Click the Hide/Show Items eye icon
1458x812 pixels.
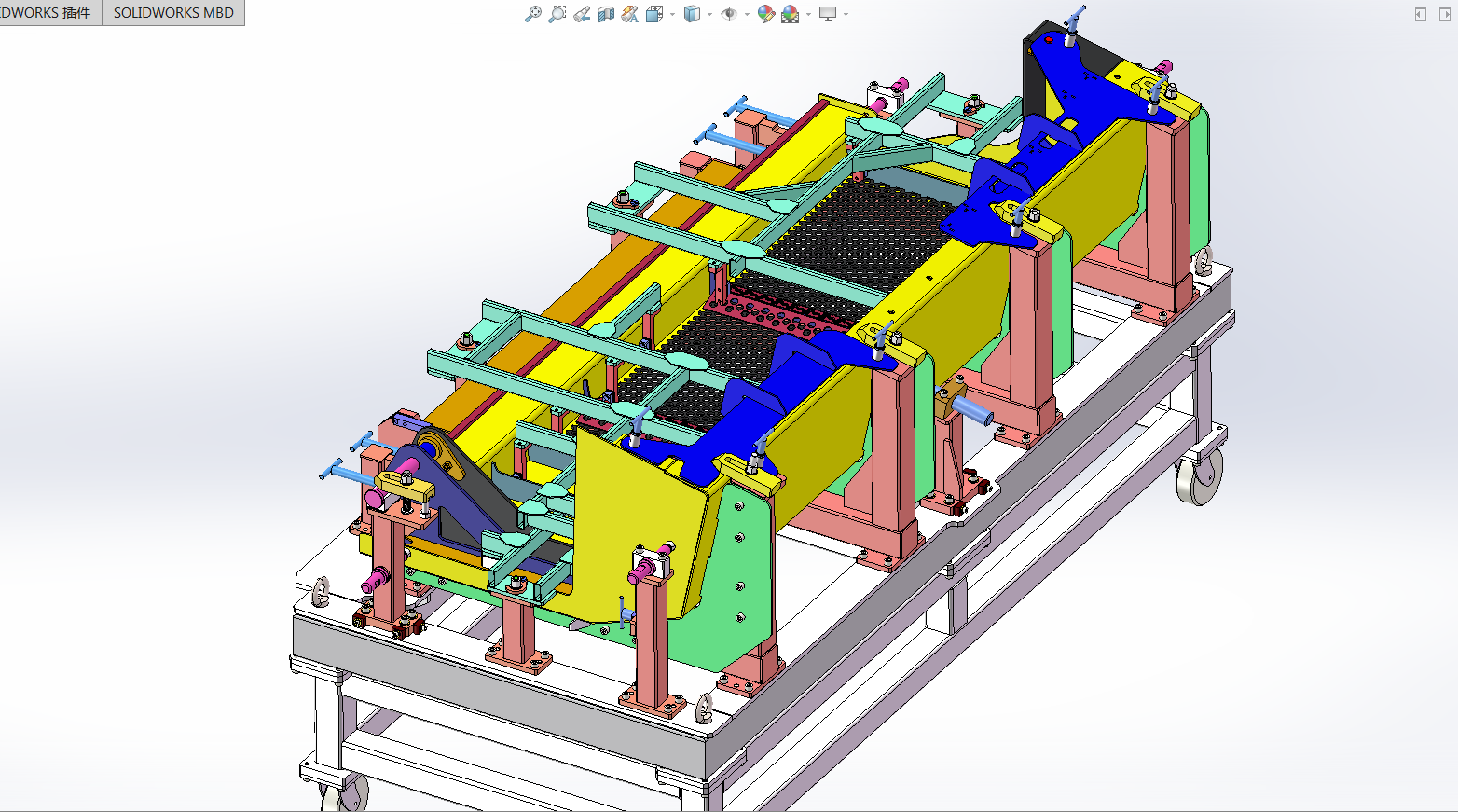(729, 14)
